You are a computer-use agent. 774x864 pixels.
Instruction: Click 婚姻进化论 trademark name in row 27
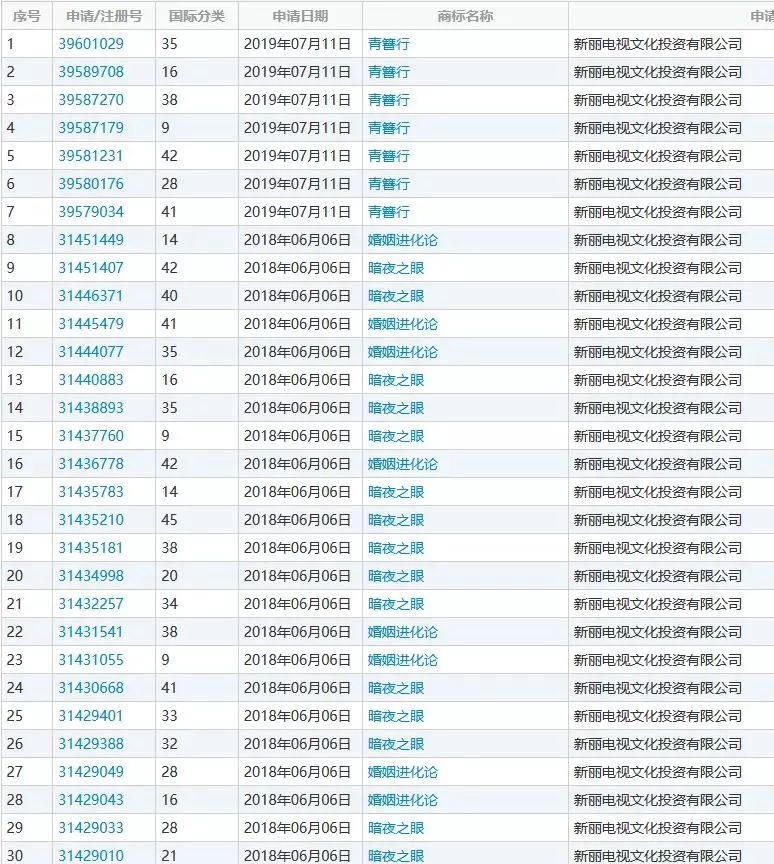point(403,771)
